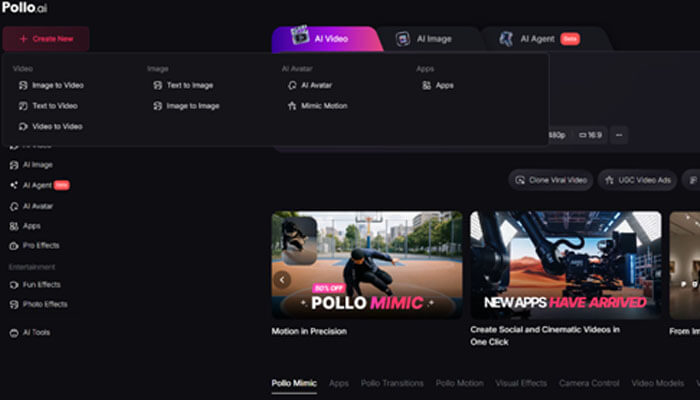
Task: Click the Motion in Precision caption
Action: tap(309, 331)
